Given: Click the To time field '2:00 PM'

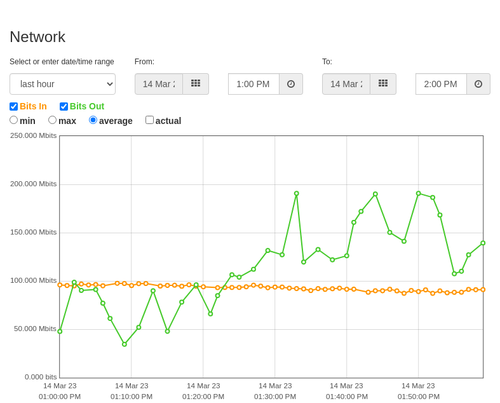Looking at the screenshot, I should pyautogui.click(x=441, y=84).
